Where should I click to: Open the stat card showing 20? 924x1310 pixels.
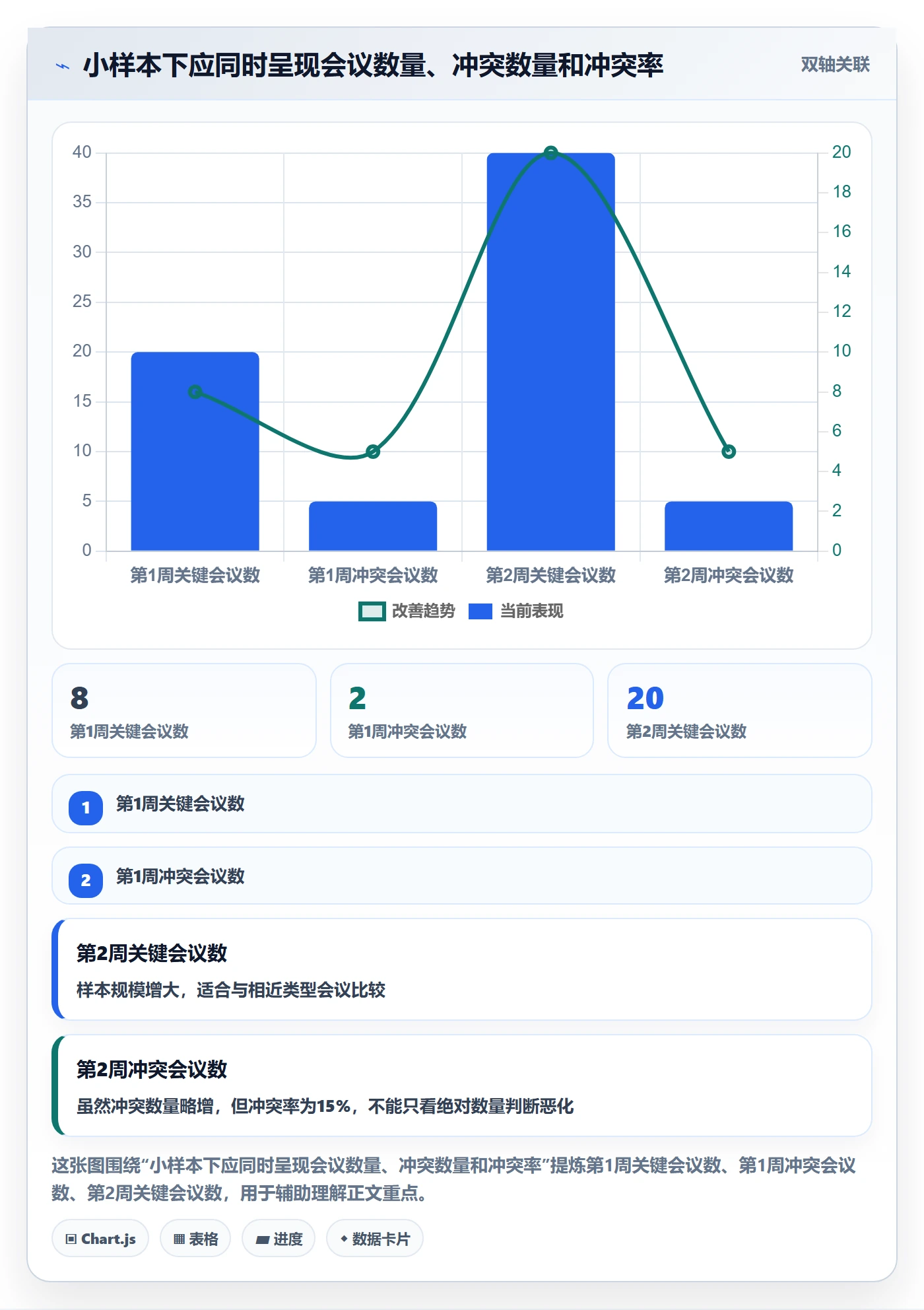pyautogui.click(x=740, y=710)
